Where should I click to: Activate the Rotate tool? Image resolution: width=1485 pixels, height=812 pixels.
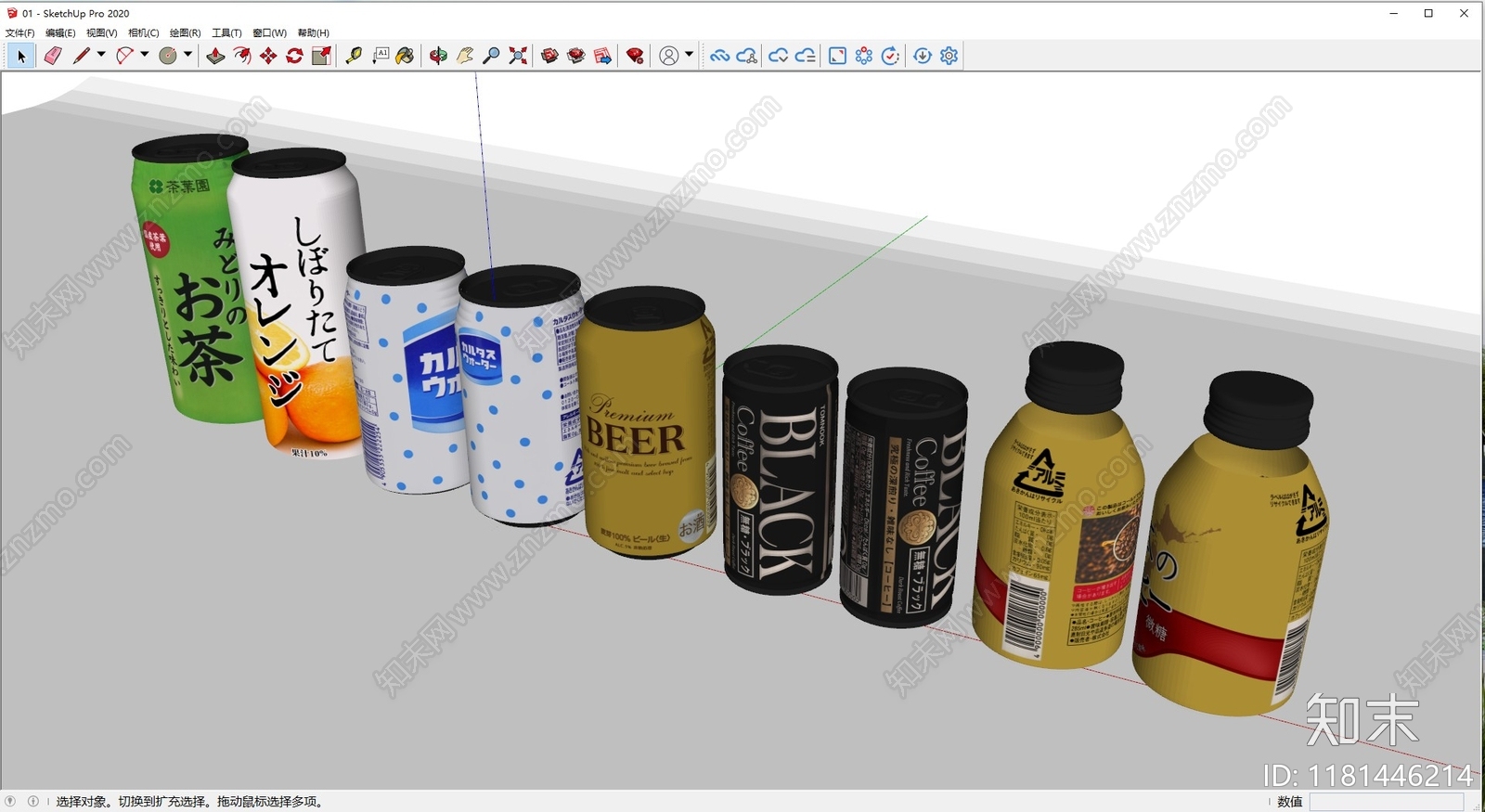[294, 56]
